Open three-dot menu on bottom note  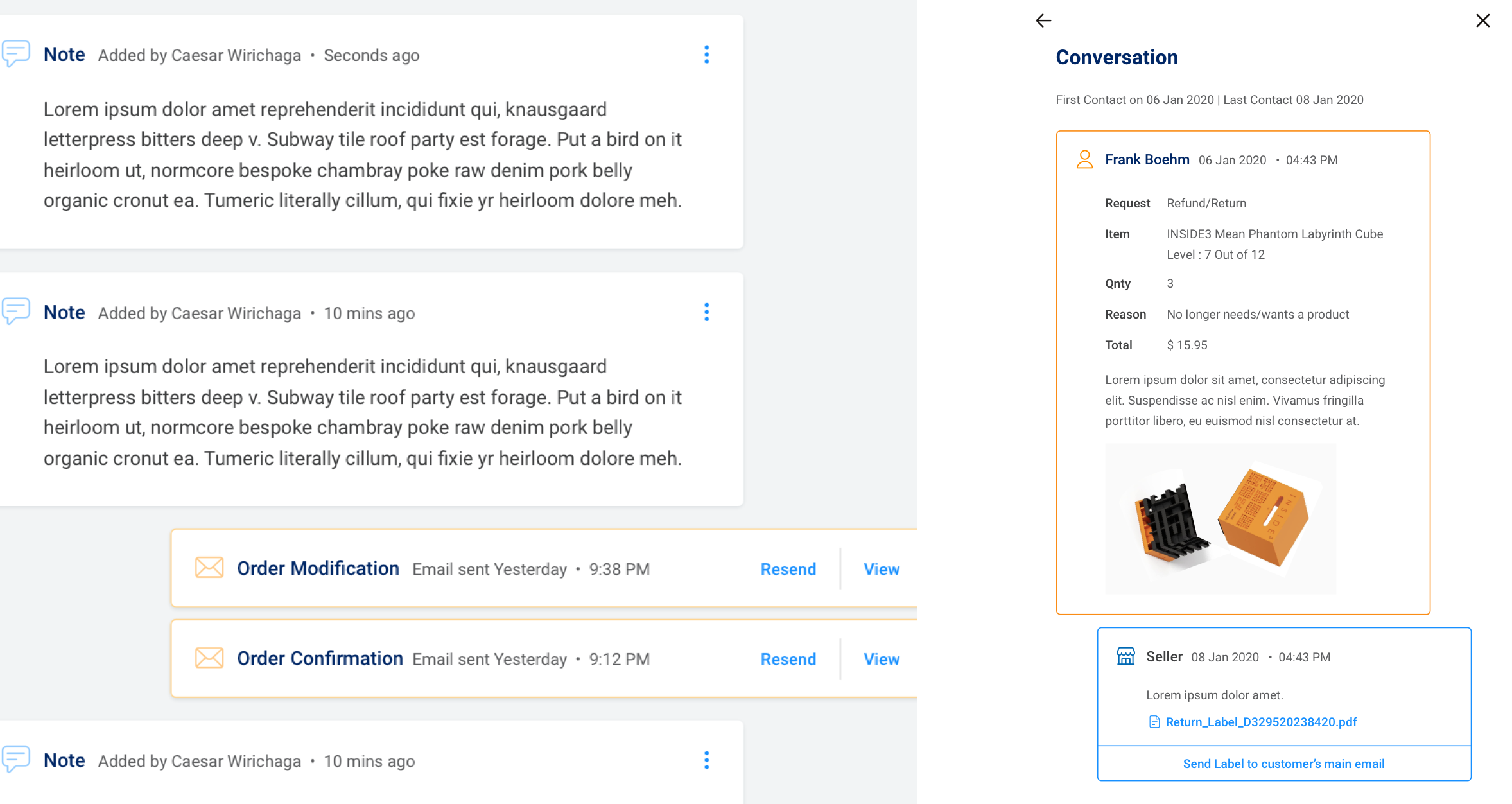(x=706, y=760)
